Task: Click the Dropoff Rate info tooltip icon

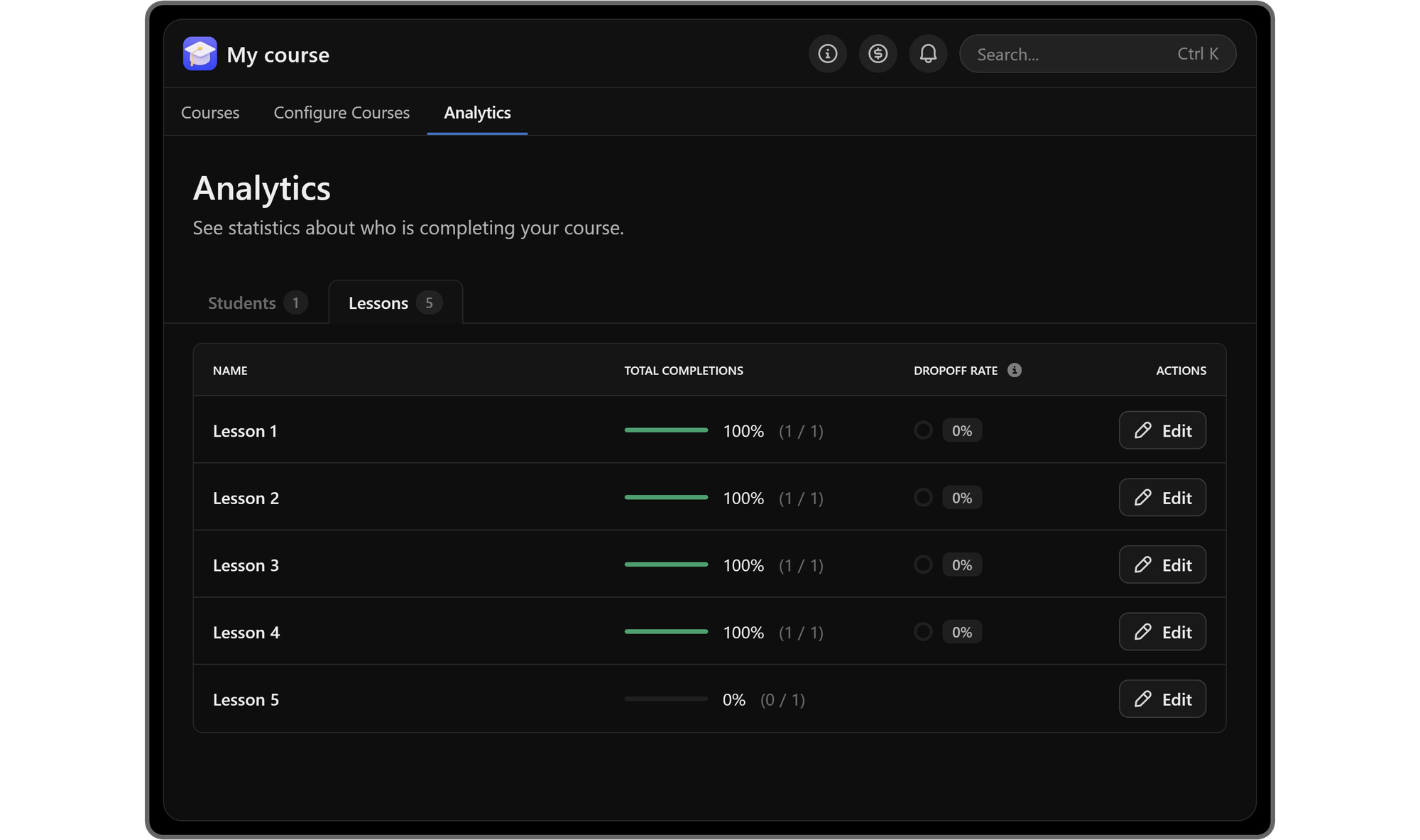Action: coord(1015,370)
